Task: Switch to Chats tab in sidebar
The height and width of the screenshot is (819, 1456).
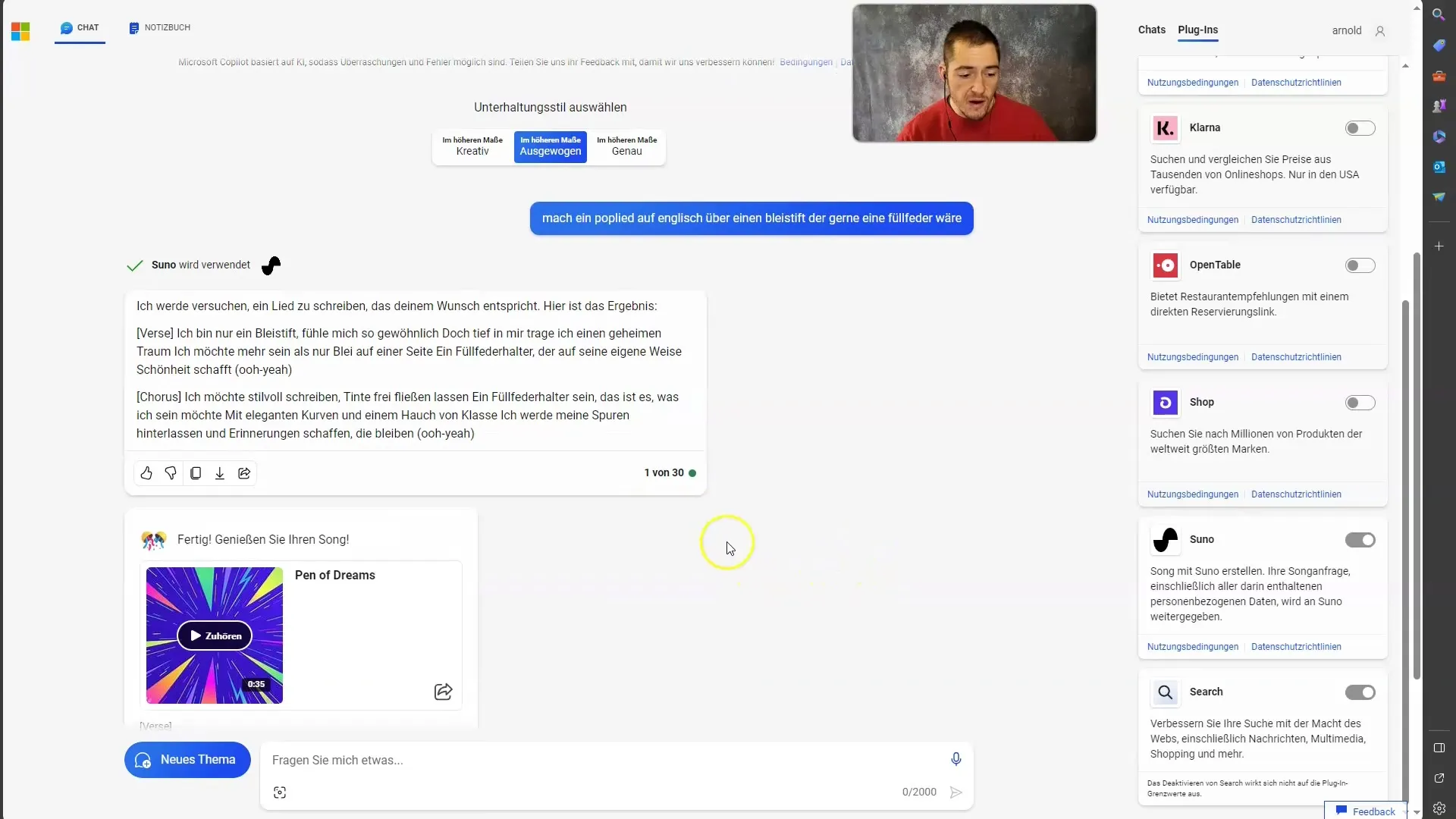Action: [1152, 29]
